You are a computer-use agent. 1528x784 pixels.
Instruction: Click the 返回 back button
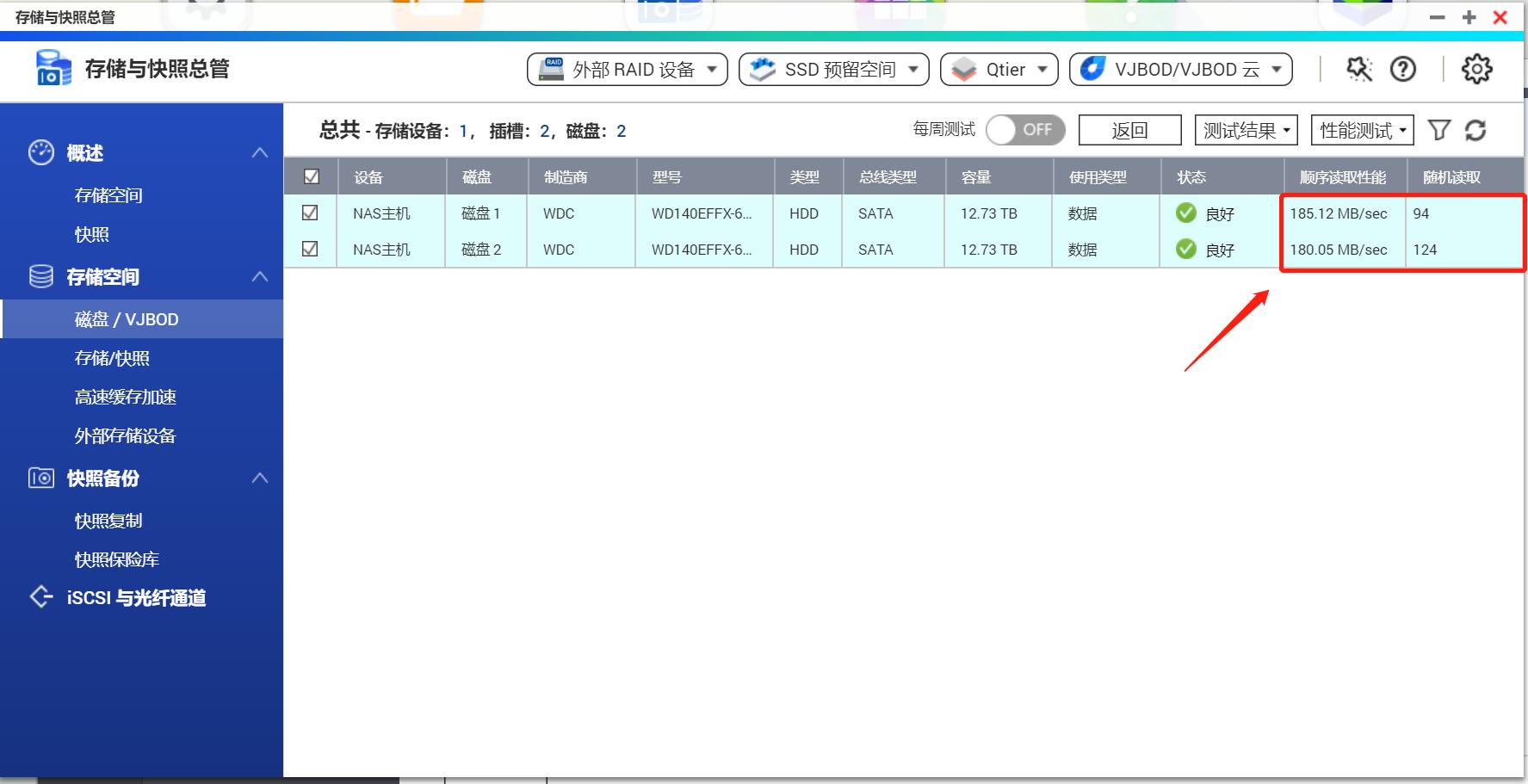pos(1129,129)
